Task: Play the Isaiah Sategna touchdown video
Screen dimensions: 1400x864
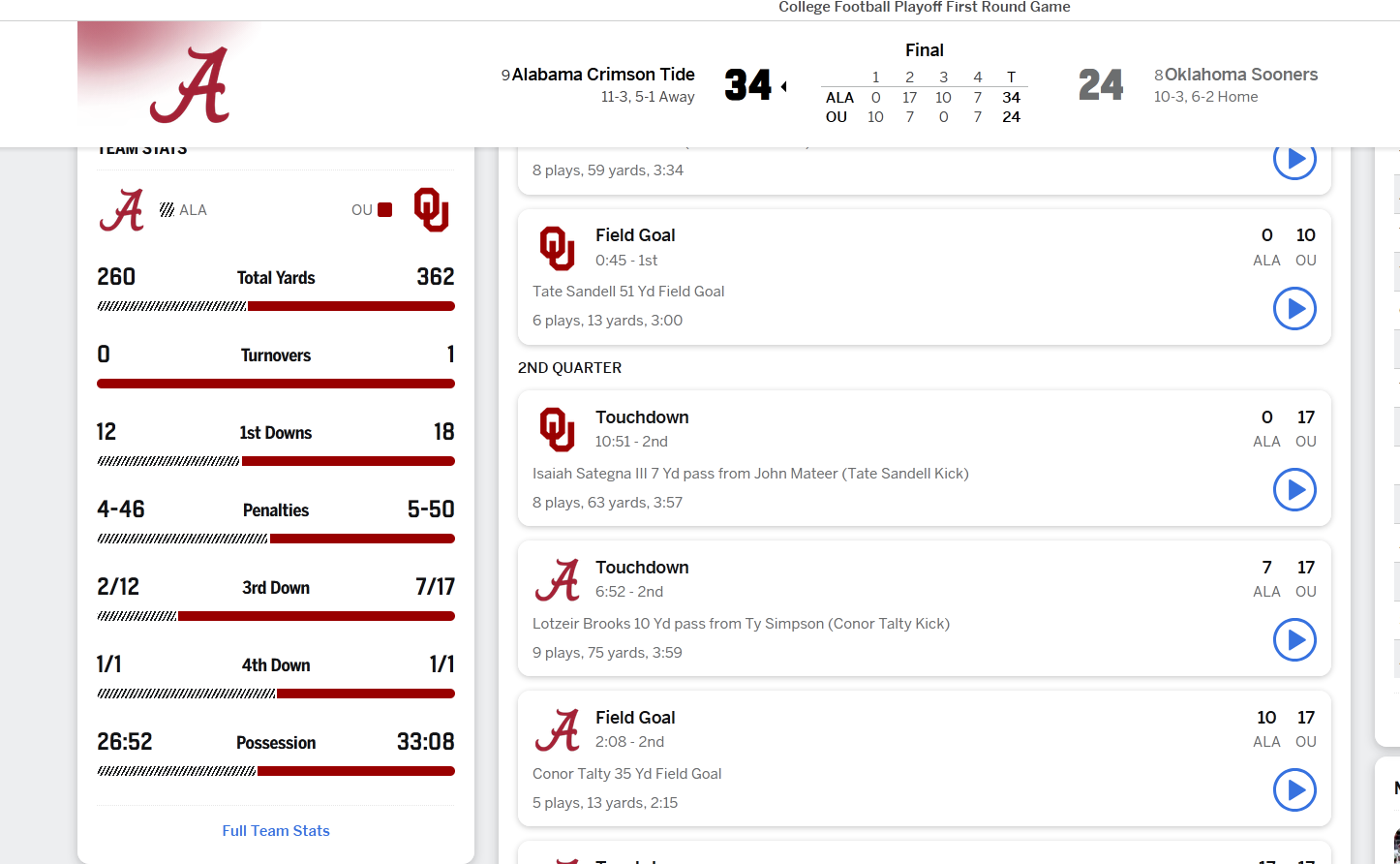Action: tap(1294, 490)
